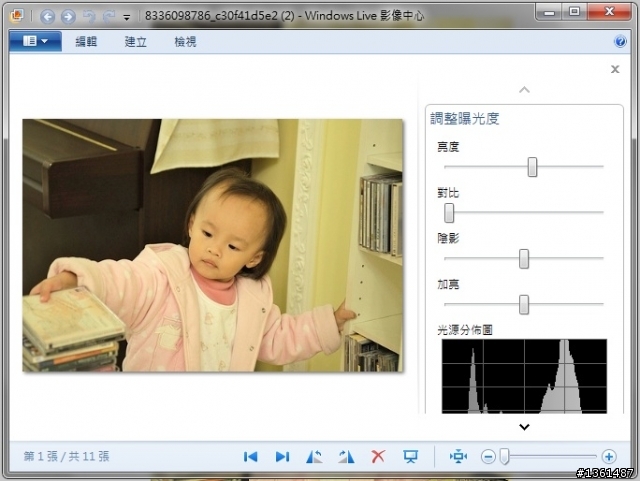This screenshot has width=640, height=481.
Task: Click the 陰影 label
Action: [448, 238]
